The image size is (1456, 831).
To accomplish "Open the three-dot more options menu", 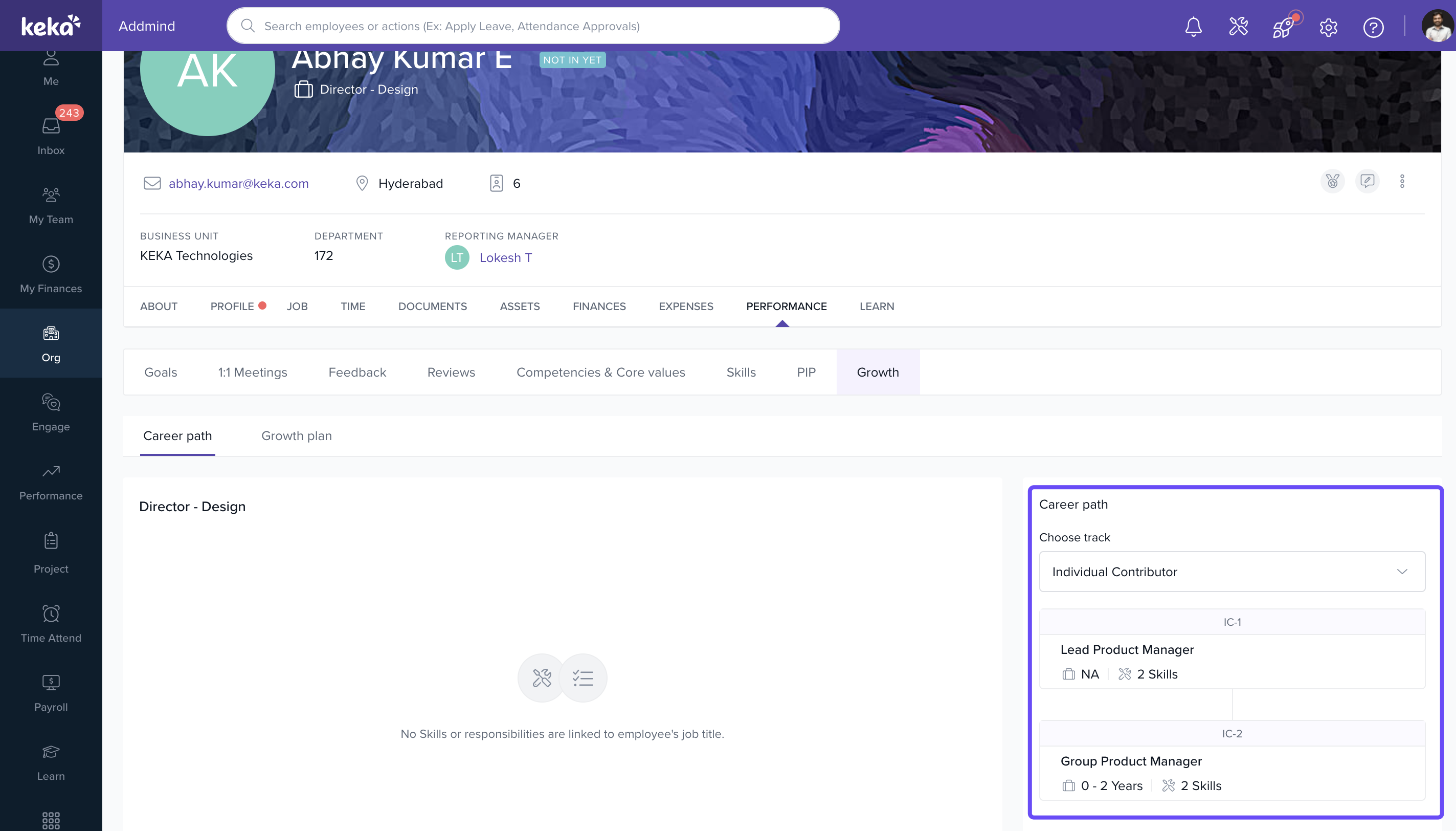I will coord(1402,182).
